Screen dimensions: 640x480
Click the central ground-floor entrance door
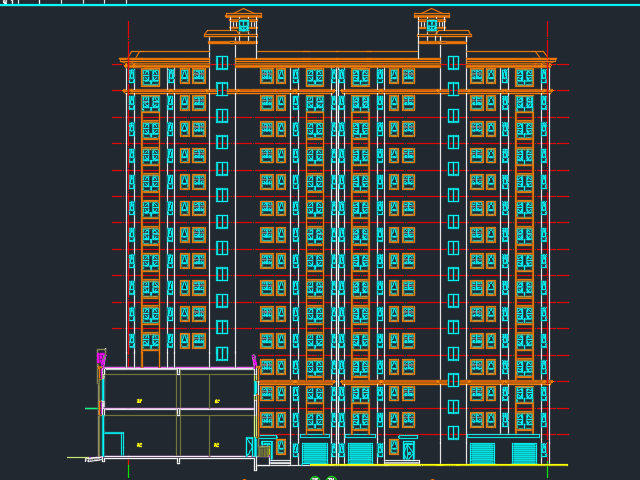[x=408, y=451]
